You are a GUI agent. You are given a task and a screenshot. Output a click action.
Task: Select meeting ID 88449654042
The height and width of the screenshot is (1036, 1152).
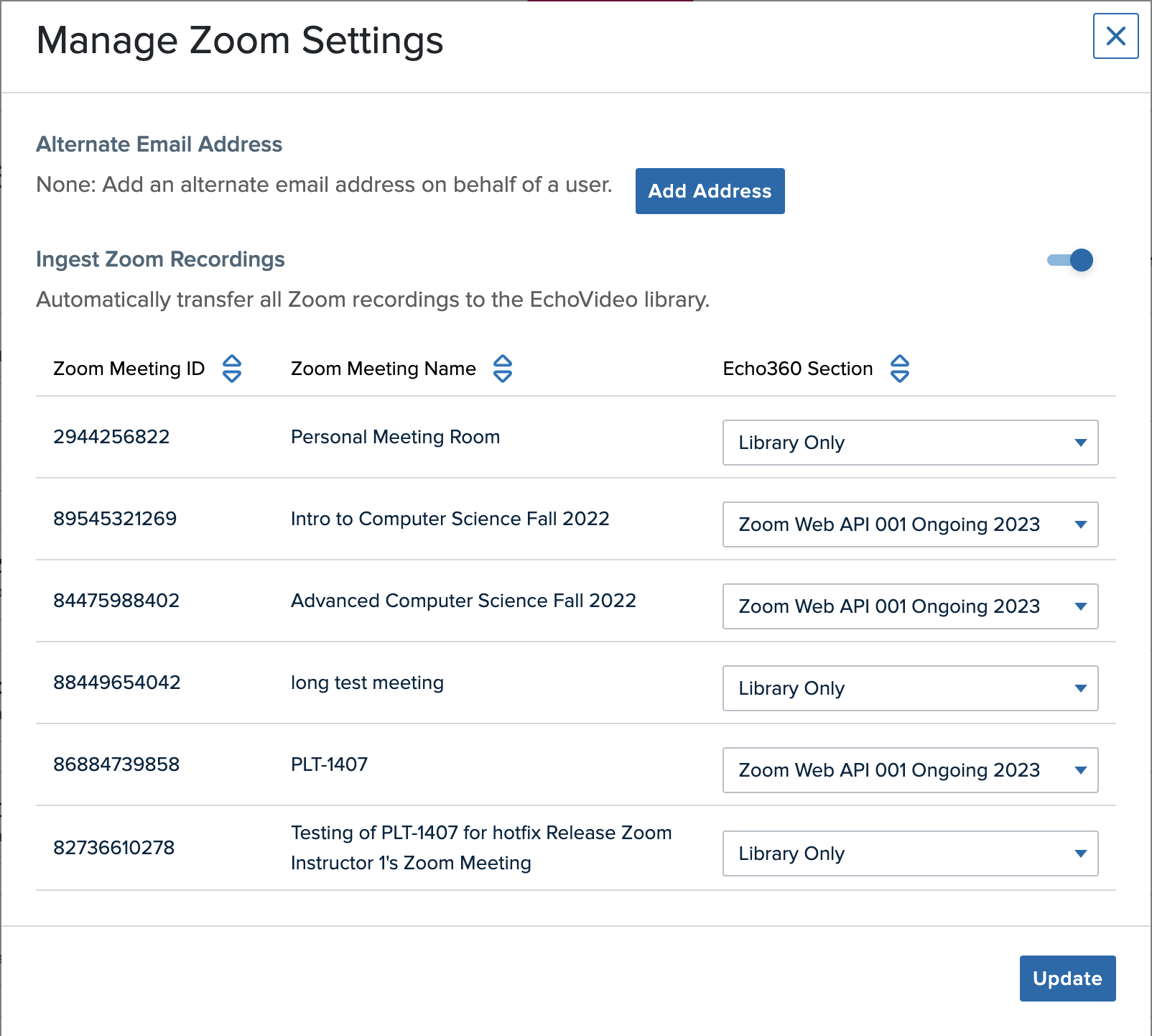(x=117, y=683)
